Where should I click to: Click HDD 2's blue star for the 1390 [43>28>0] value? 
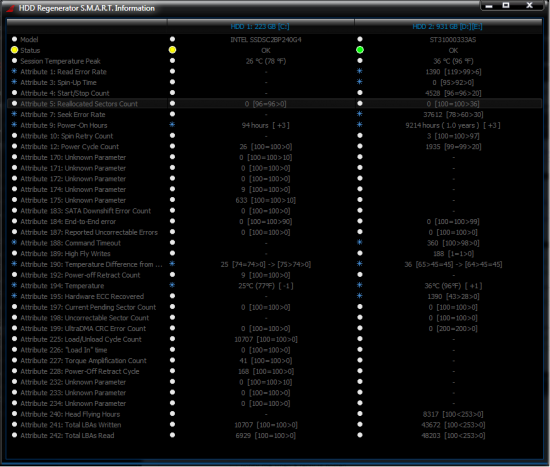360,296
